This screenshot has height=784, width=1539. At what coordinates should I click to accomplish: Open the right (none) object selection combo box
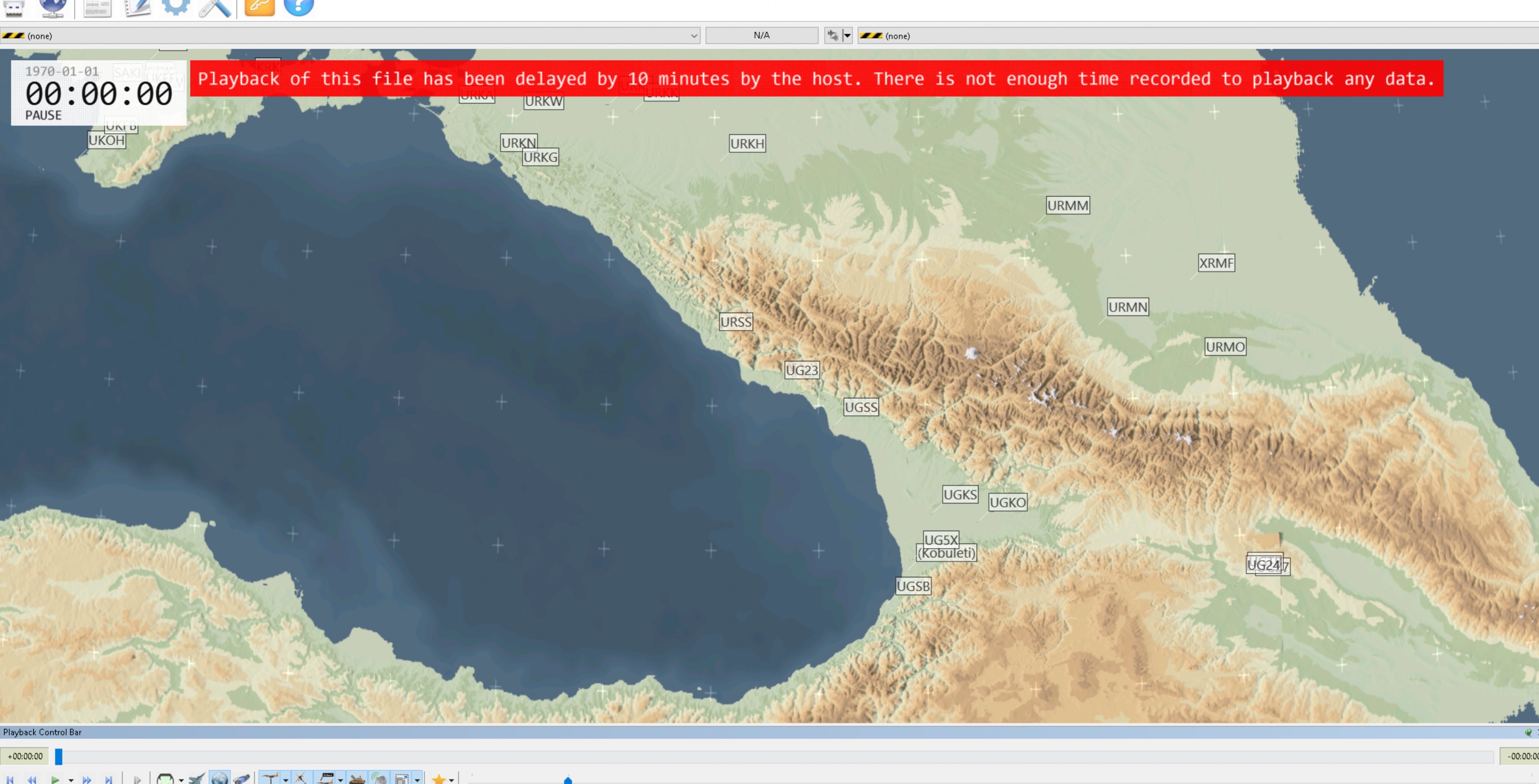[1199, 35]
